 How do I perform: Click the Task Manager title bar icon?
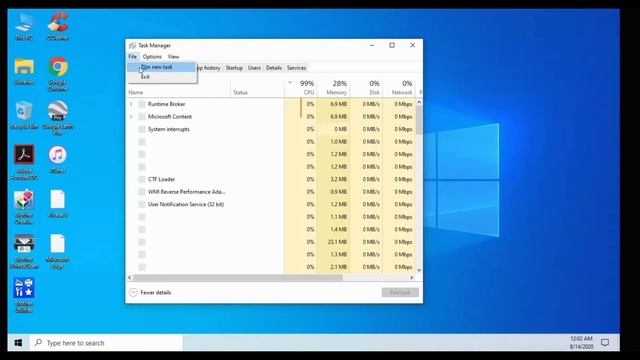(x=132, y=45)
